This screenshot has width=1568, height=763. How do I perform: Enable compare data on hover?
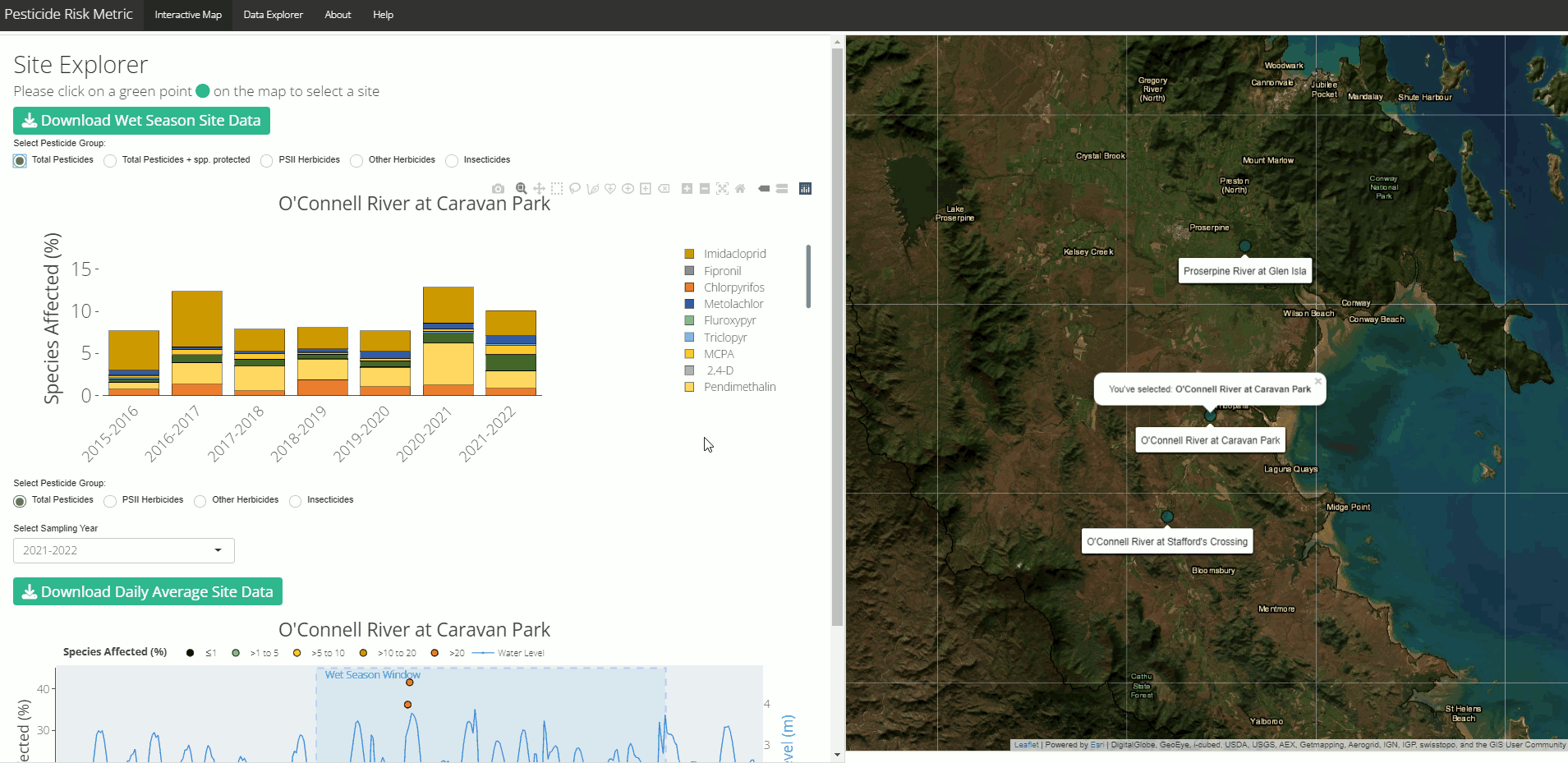tap(782, 189)
